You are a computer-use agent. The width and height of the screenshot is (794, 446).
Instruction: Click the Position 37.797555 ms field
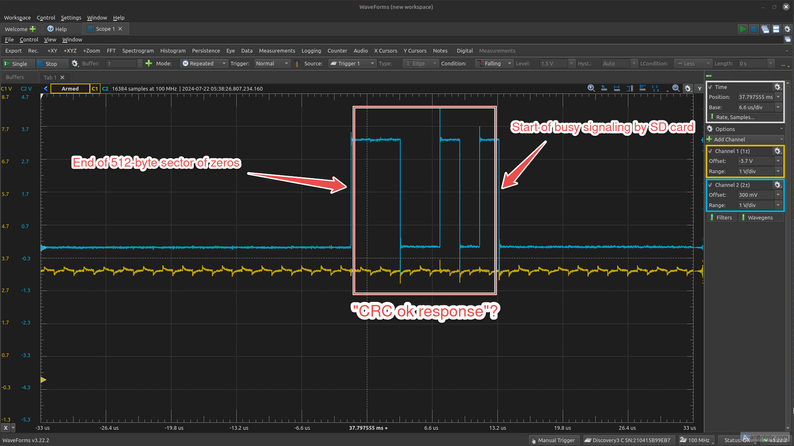pyautogui.click(x=756, y=97)
